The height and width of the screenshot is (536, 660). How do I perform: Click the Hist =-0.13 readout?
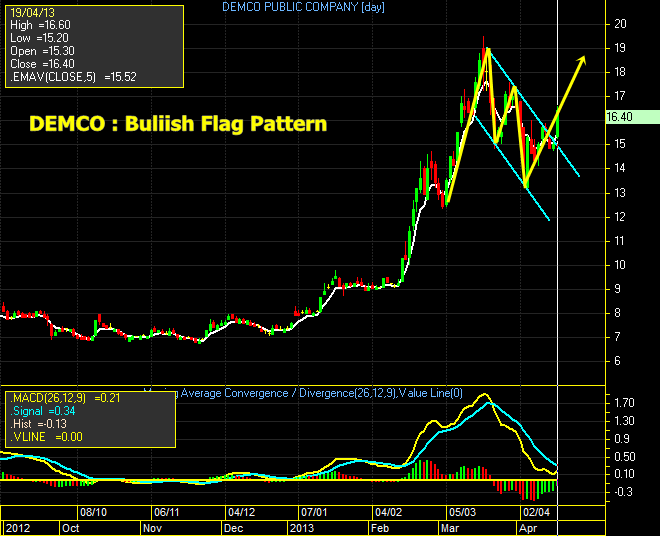pos(38,424)
